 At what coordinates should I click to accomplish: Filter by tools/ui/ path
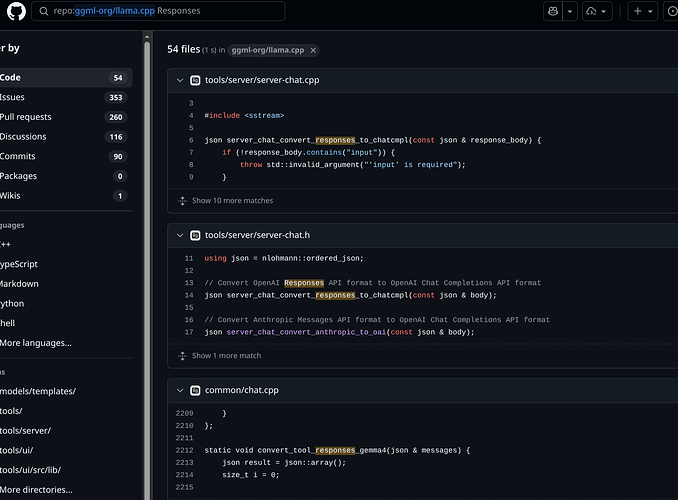coord(16,450)
